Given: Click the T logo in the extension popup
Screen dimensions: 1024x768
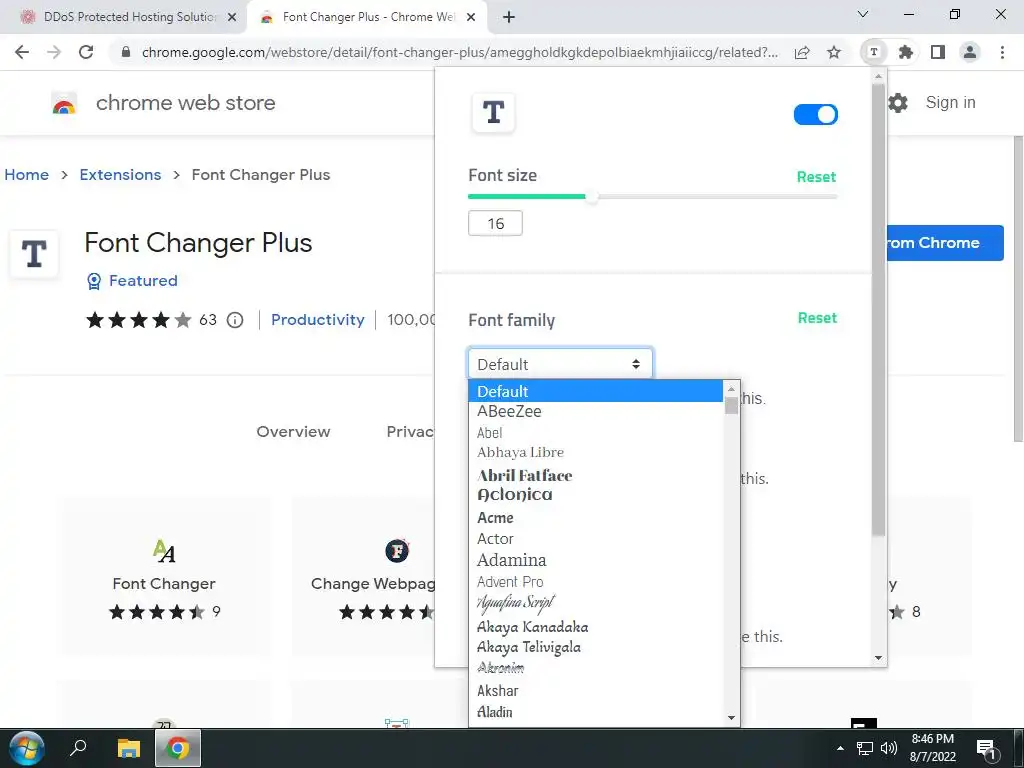Looking at the screenshot, I should [x=493, y=112].
